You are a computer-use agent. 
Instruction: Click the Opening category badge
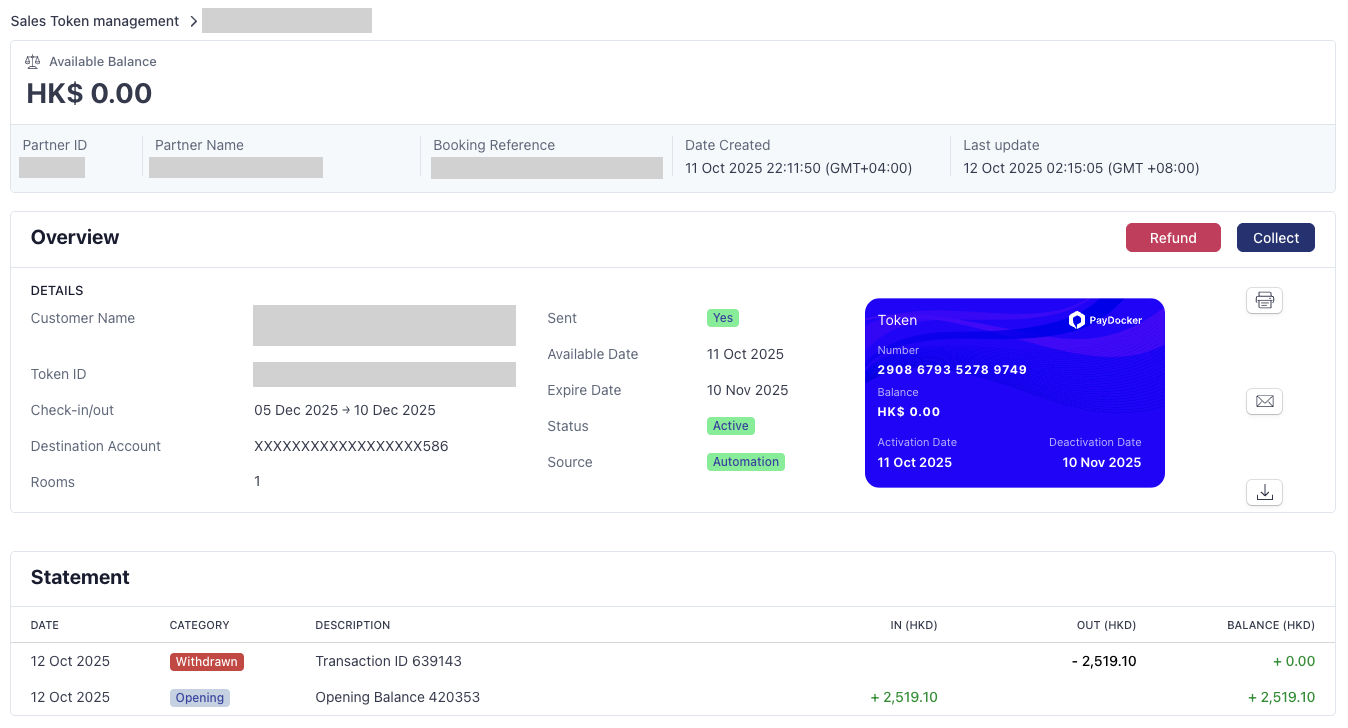click(199, 697)
